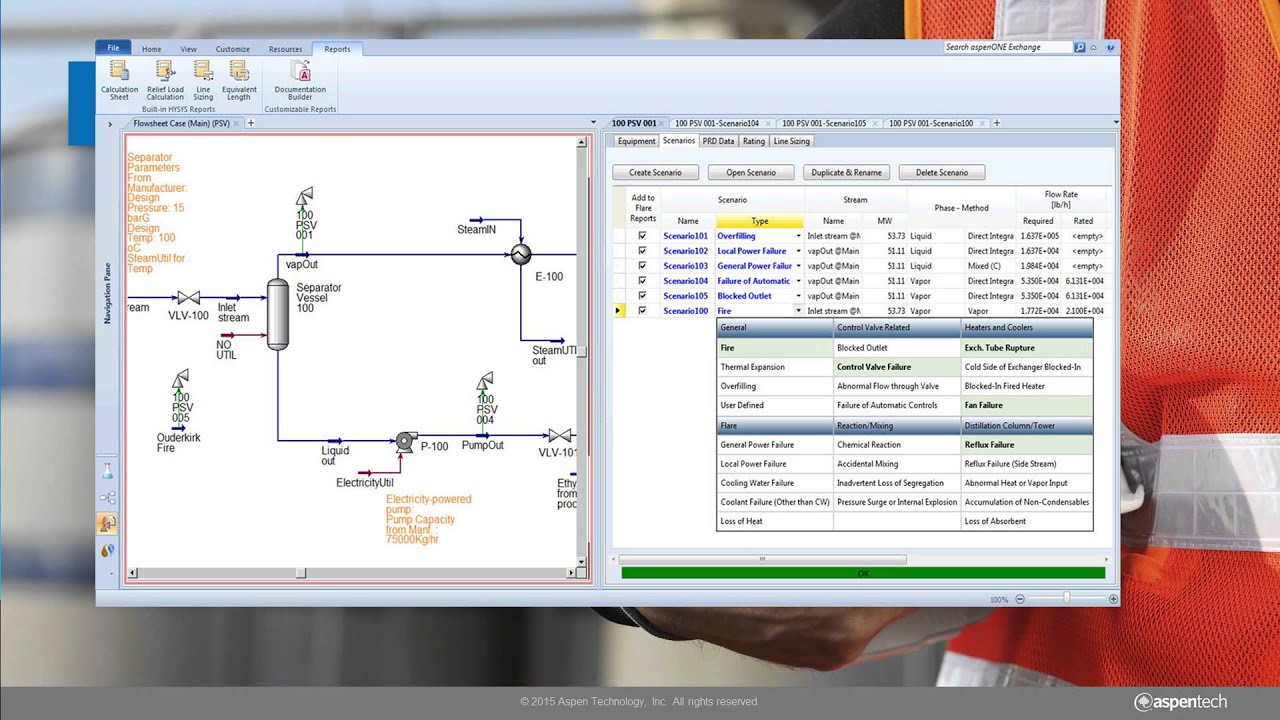
Task: Click the Delete Scenario button
Action: tap(942, 173)
